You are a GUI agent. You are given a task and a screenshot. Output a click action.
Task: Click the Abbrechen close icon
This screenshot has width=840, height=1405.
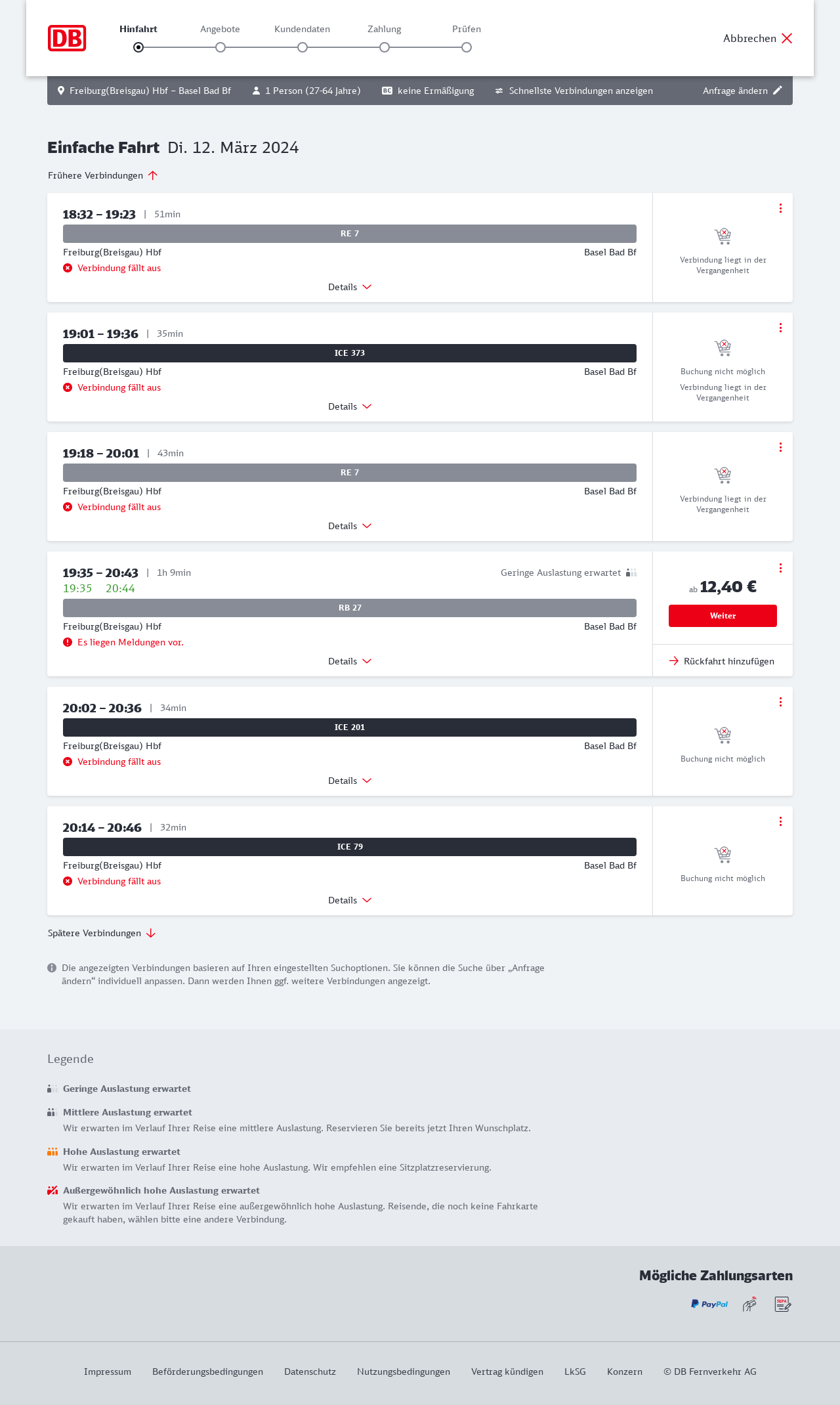point(787,38)
